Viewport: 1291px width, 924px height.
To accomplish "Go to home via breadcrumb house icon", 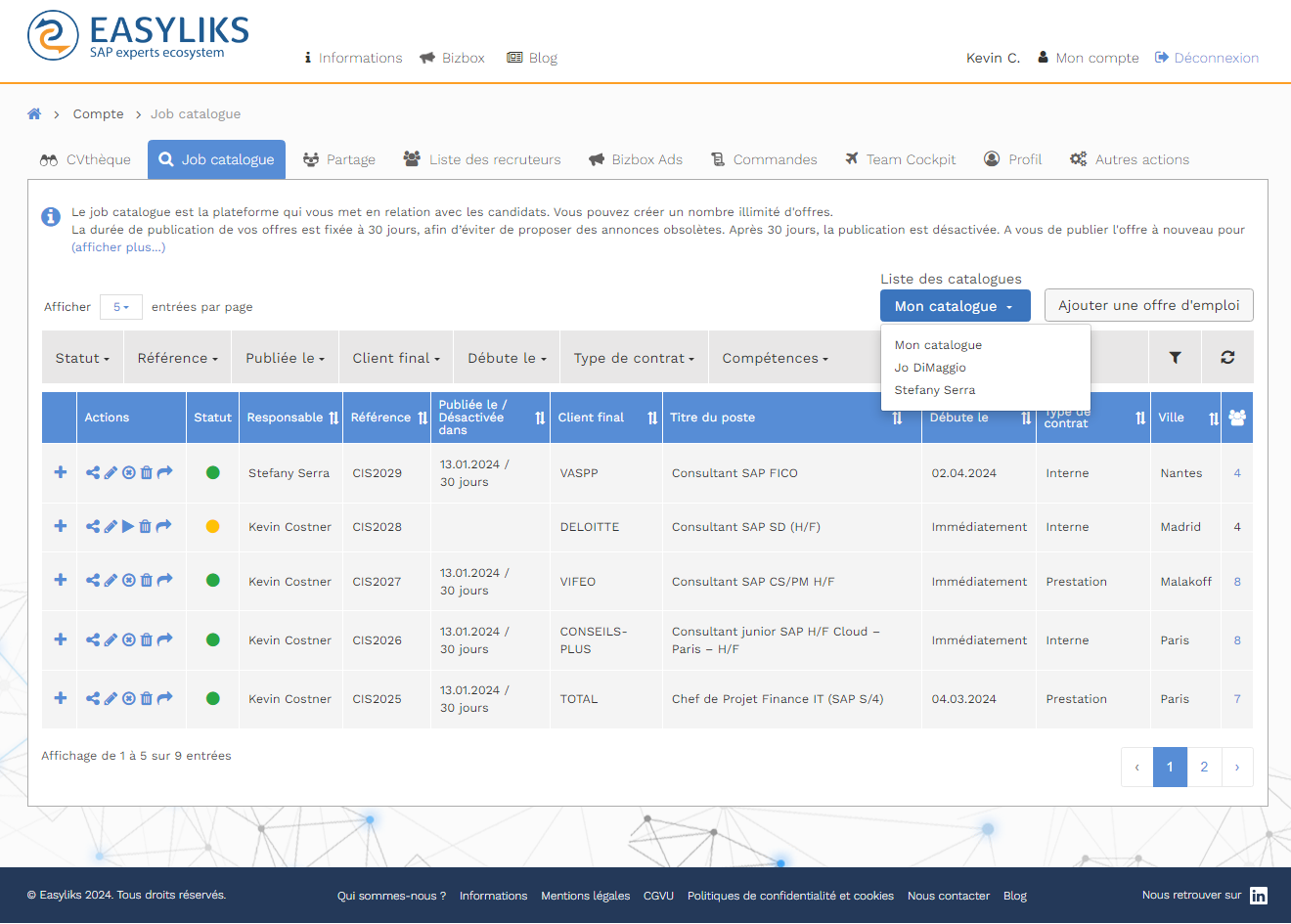I will pos(34,113).
